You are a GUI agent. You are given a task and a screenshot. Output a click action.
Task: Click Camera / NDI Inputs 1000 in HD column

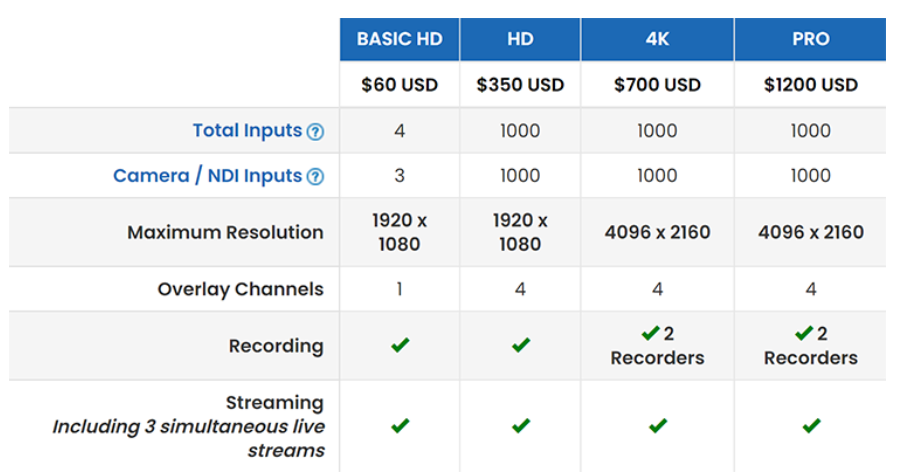pos(520,176)
